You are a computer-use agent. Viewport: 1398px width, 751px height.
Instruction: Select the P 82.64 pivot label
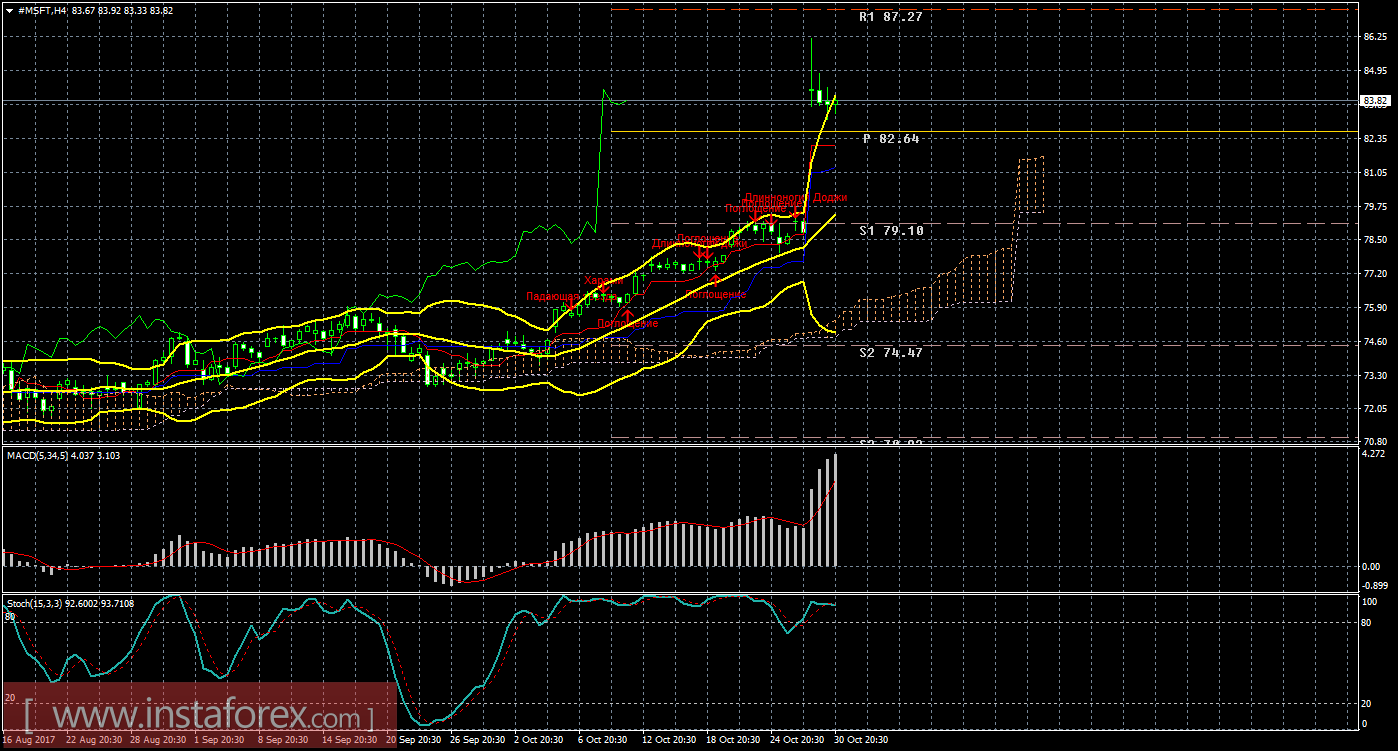click(x=890, y=139)
